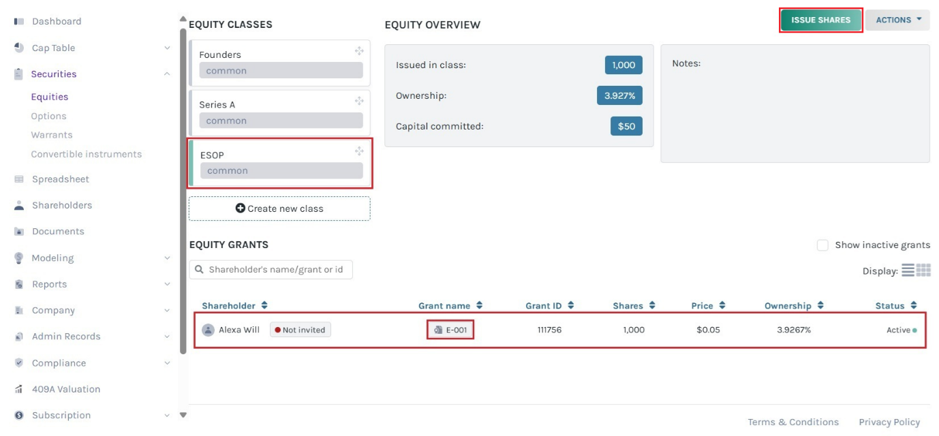
Task: Click the $0.05 price cell
Action: (708, 330)
